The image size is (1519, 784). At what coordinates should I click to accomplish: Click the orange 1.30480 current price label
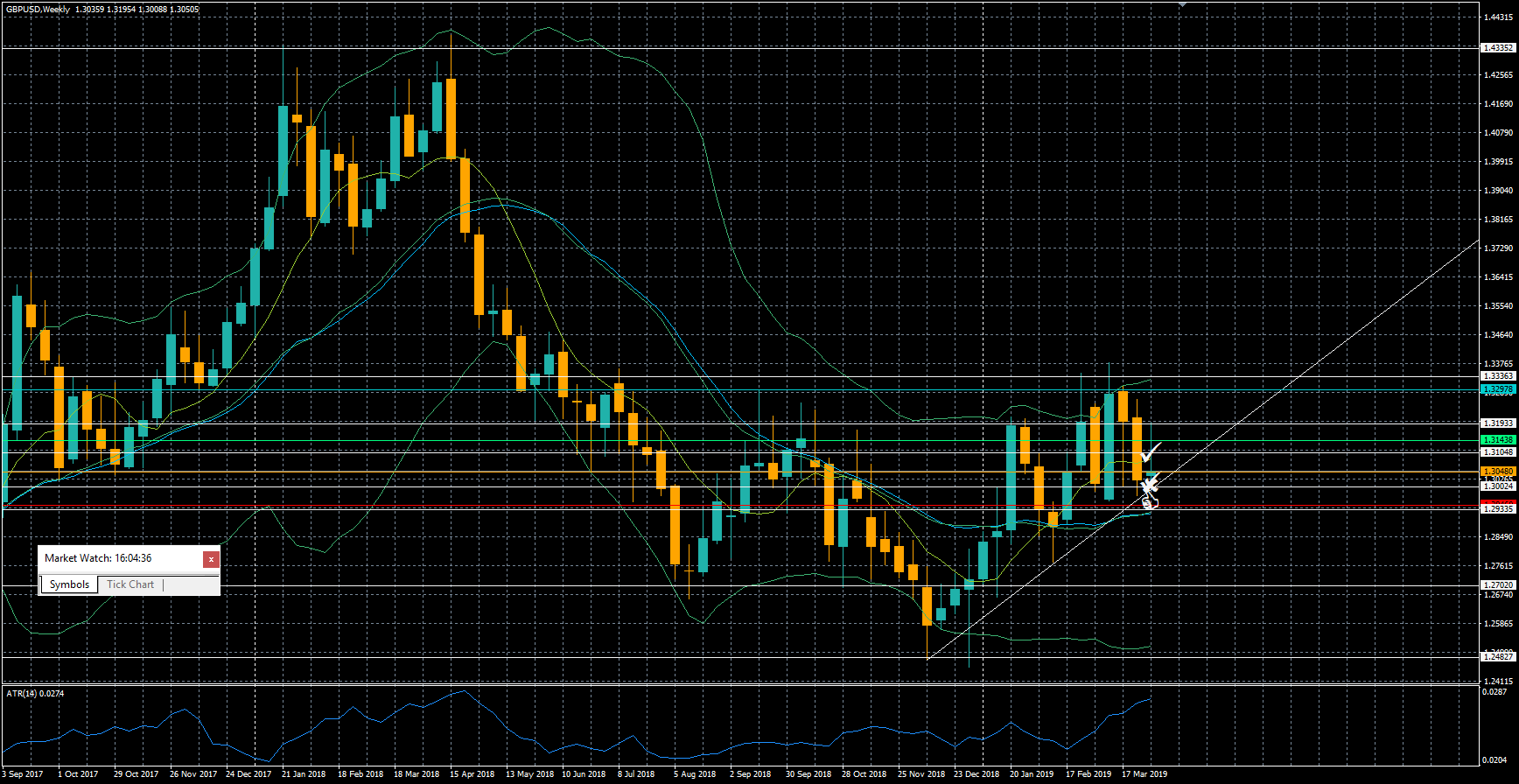[x=1497, y=471]
